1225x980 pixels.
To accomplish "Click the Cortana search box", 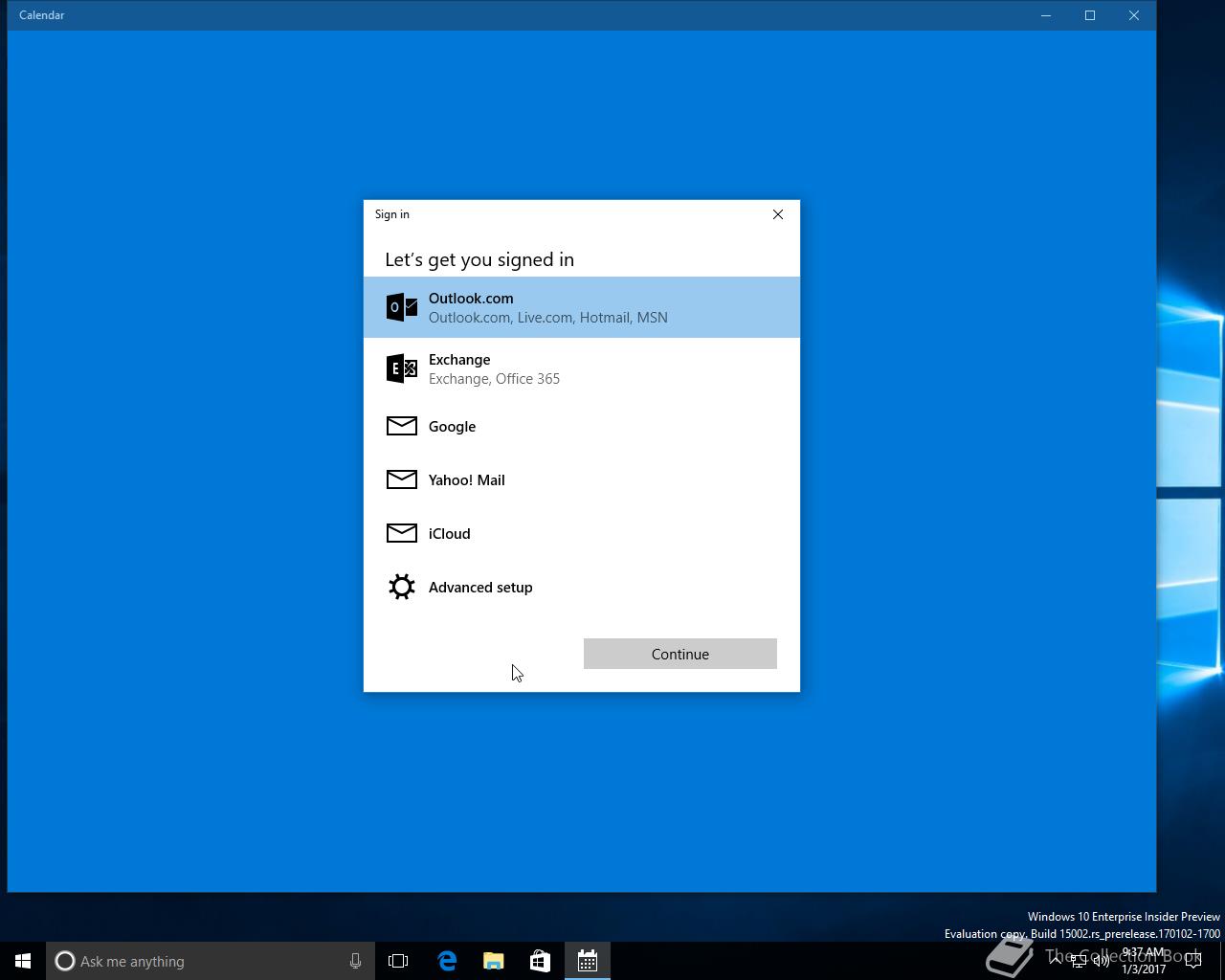I will [x=211, y=961].
